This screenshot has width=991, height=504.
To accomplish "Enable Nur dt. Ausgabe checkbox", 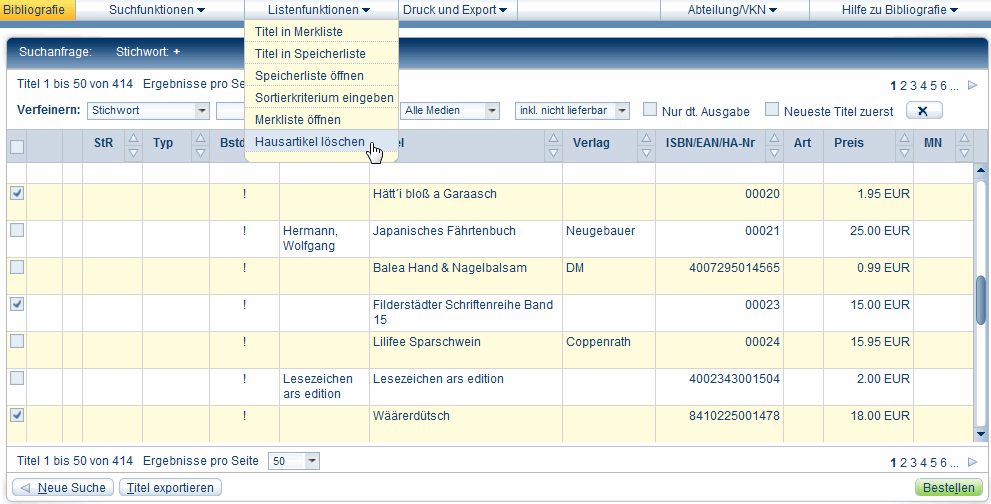I will point(650,110).
